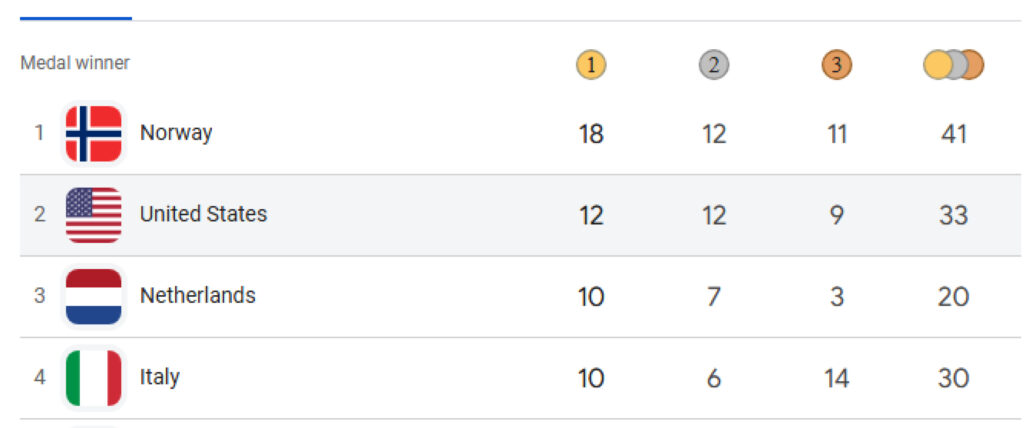The width and height of the screenshot is (1024, 428).
Task: Click Norway's gold medal count of 18
Action: click(x=591, y=133)
